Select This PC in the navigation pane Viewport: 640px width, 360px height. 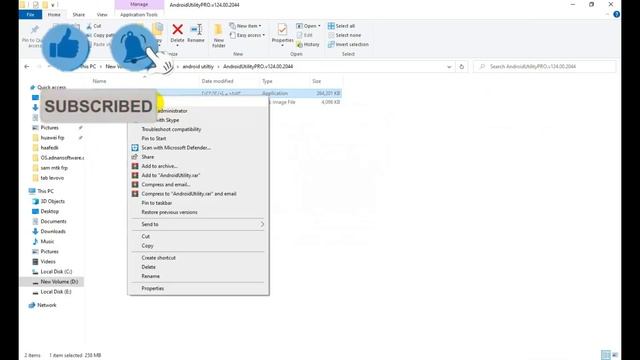[x=45, y=191]
